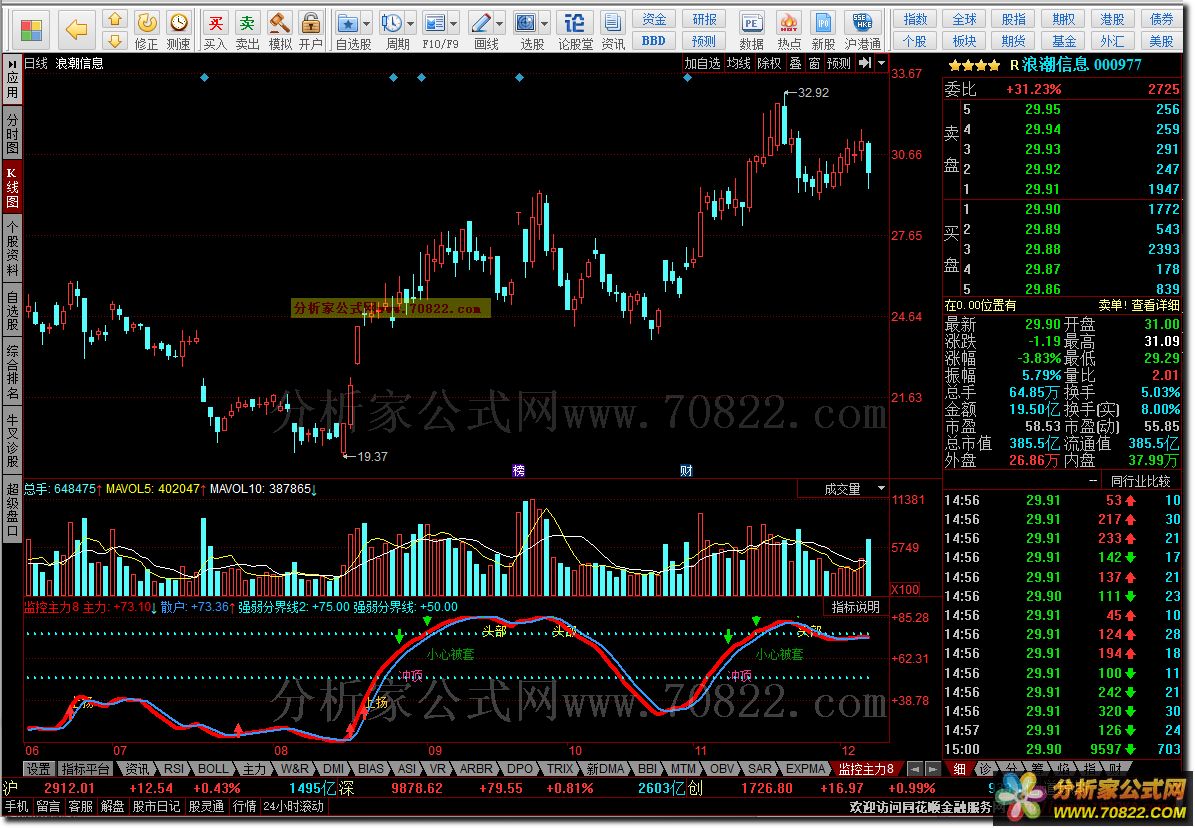
Task: Switch to the RSI indicator tab
Action: 174,769
